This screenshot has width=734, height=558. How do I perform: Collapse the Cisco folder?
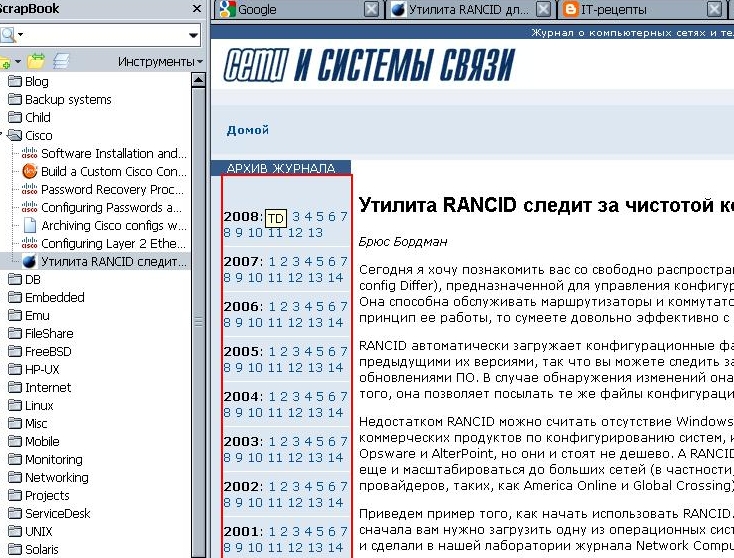point(1,135)
